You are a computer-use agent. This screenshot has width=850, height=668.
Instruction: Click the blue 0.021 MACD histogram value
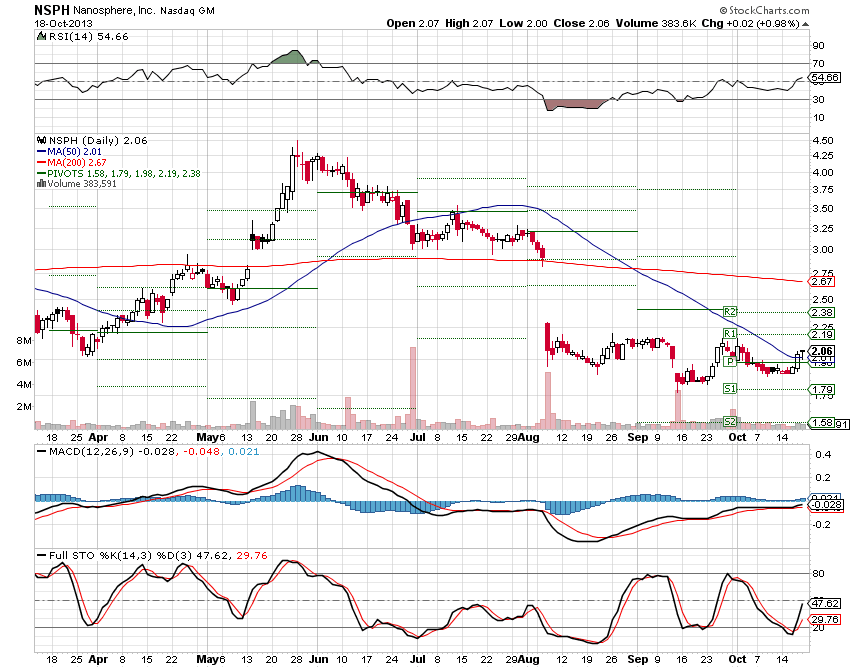[243, 452]
